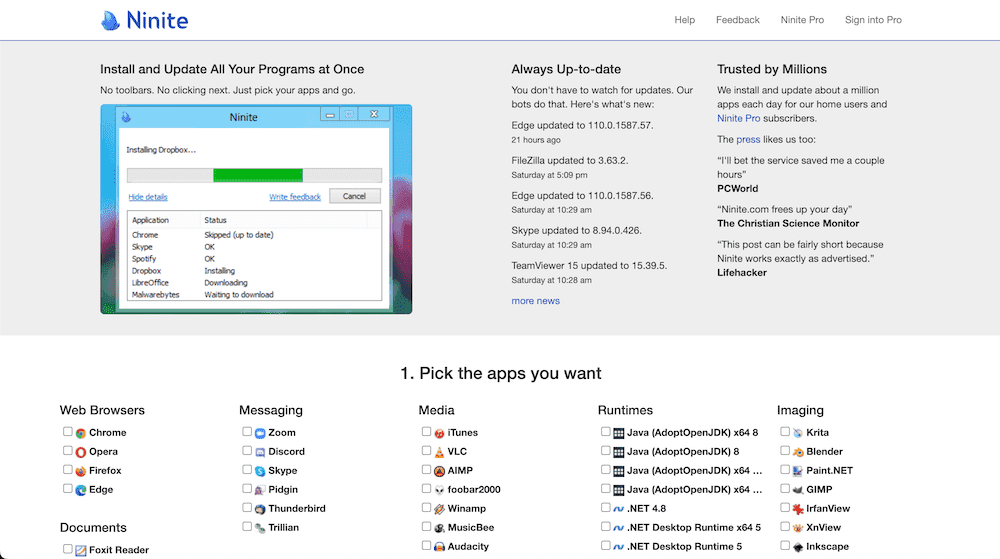Select the .NET Desktop Runtime 5 checkbox
Image resolution: width=1000 pixels, height=559 pixels.
[605, 546]
